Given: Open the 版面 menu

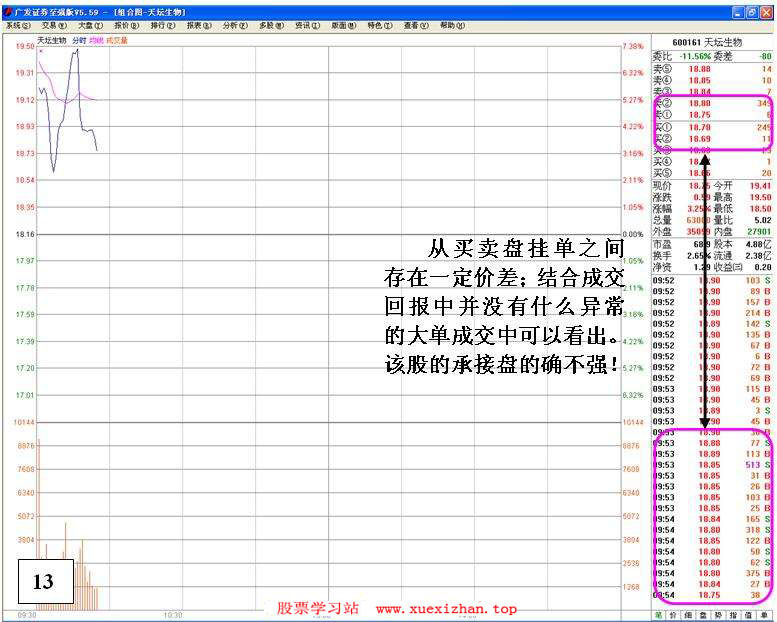Looking at the screenshot, I should (344, 25).
